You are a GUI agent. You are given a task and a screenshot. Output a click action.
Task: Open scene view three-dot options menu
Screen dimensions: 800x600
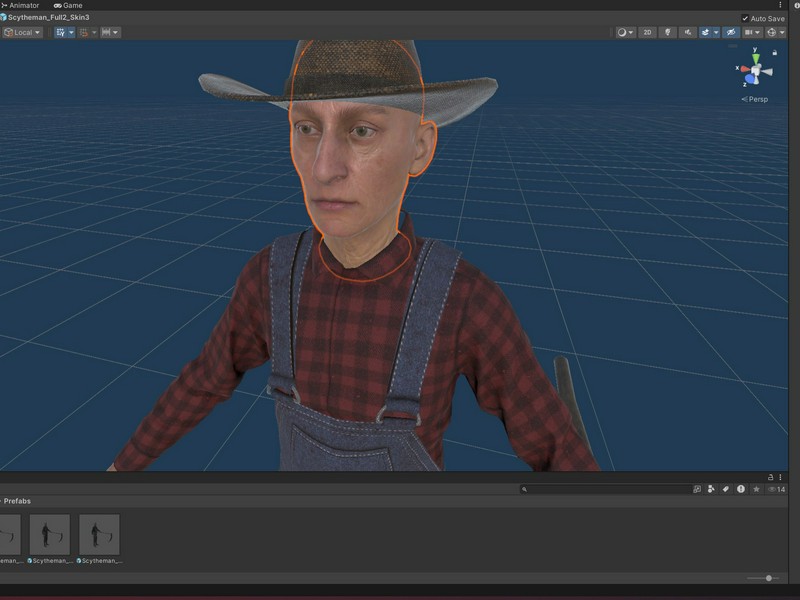point(780,5)
